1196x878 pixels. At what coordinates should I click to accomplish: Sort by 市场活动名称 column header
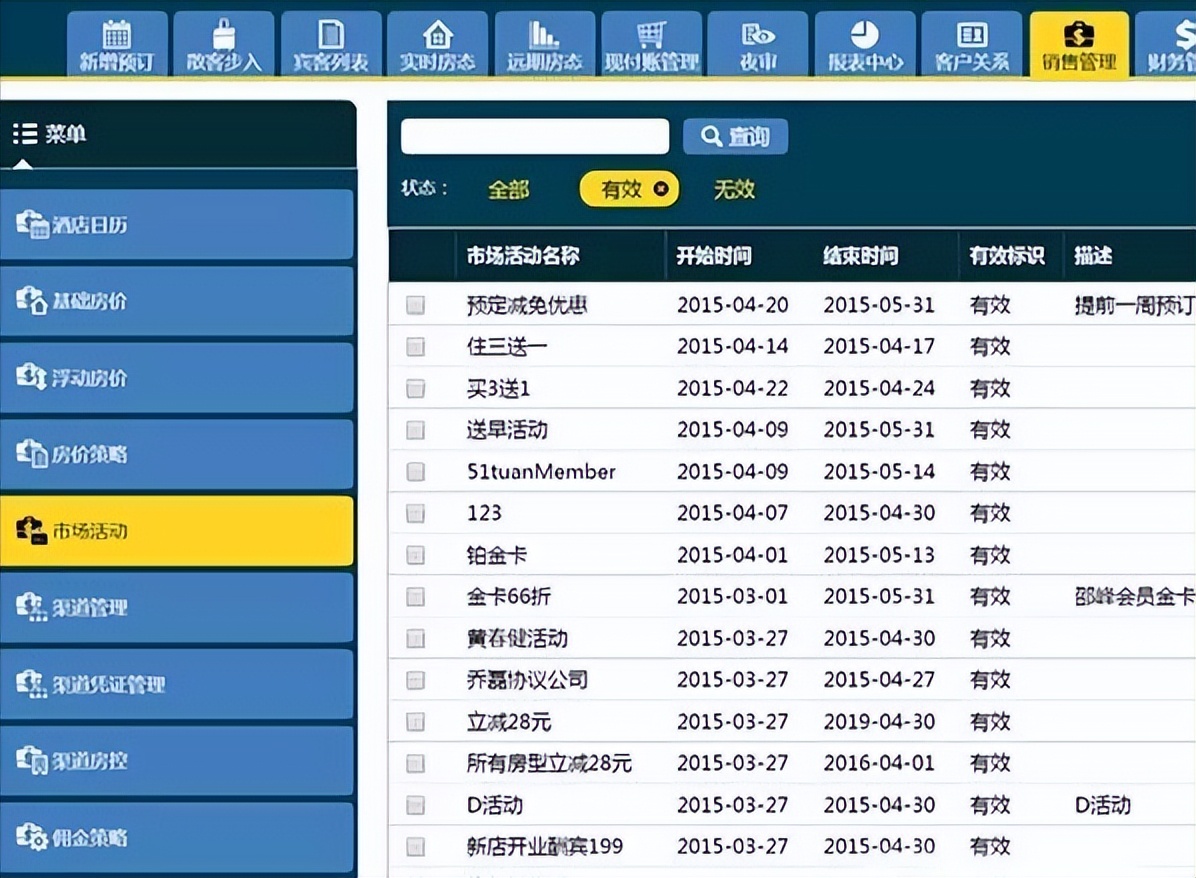tap(523, 256)
